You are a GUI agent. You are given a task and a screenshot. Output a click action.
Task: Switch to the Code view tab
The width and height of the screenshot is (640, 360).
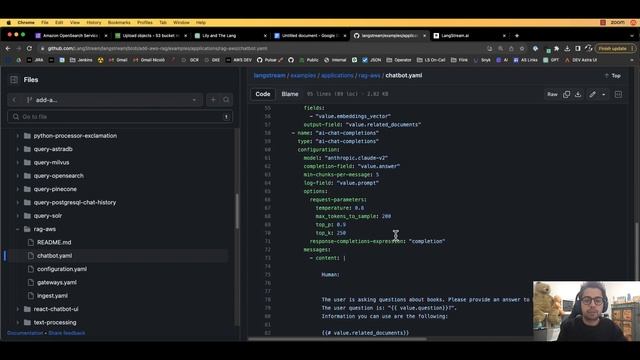[262, 94]
